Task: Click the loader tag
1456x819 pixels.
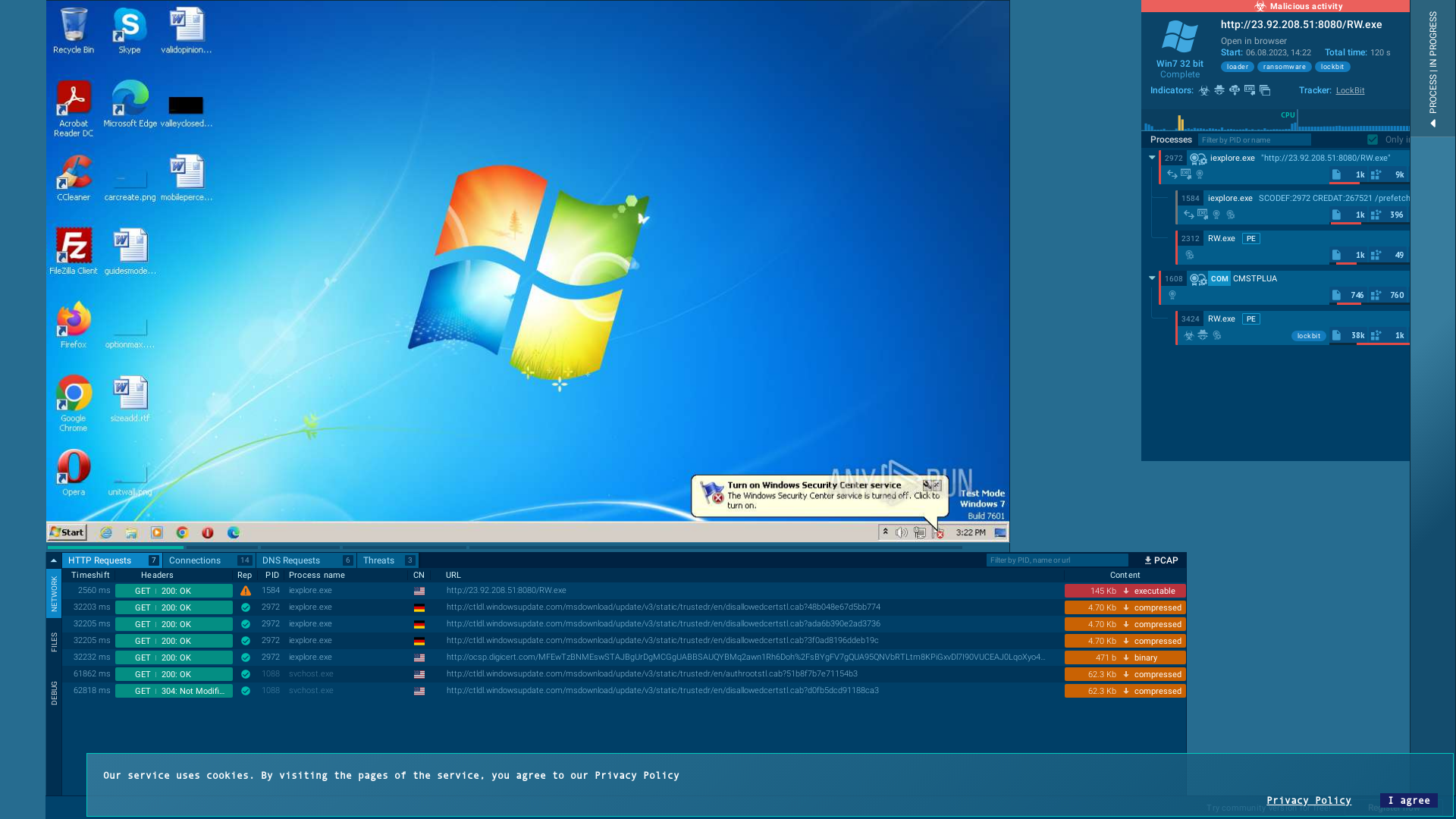Action: [x=1237, y=67]
